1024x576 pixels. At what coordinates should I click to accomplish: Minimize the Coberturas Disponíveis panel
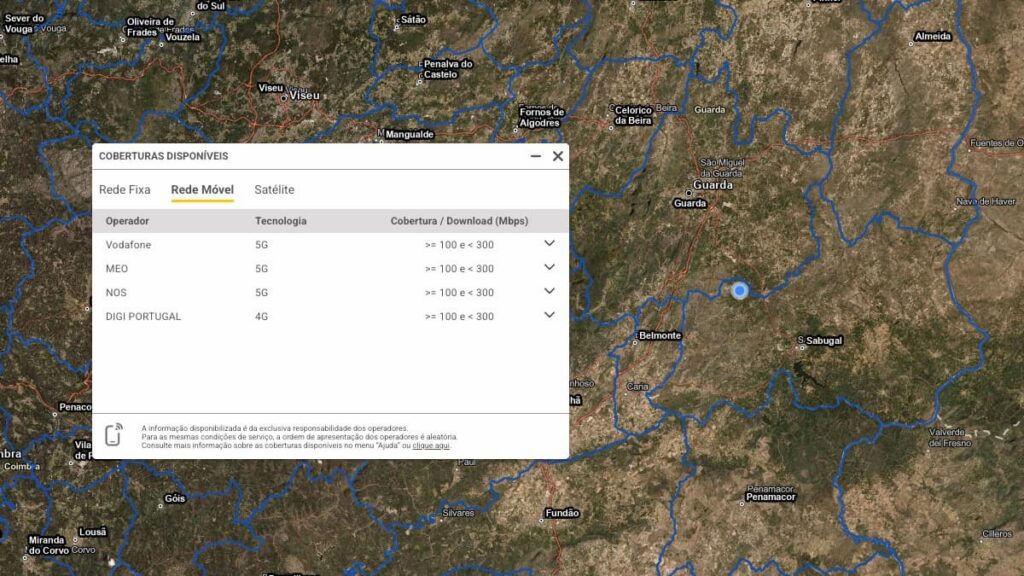pos(536,156)
